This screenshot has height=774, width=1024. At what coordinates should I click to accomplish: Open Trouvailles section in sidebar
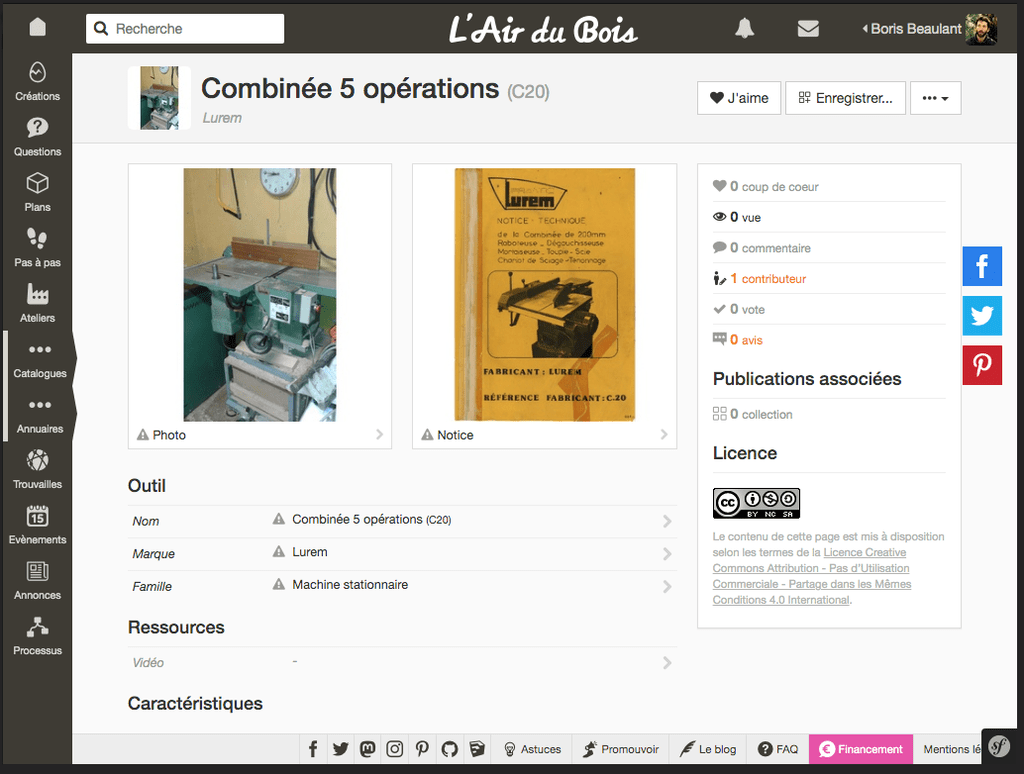[x=37, y=470]
